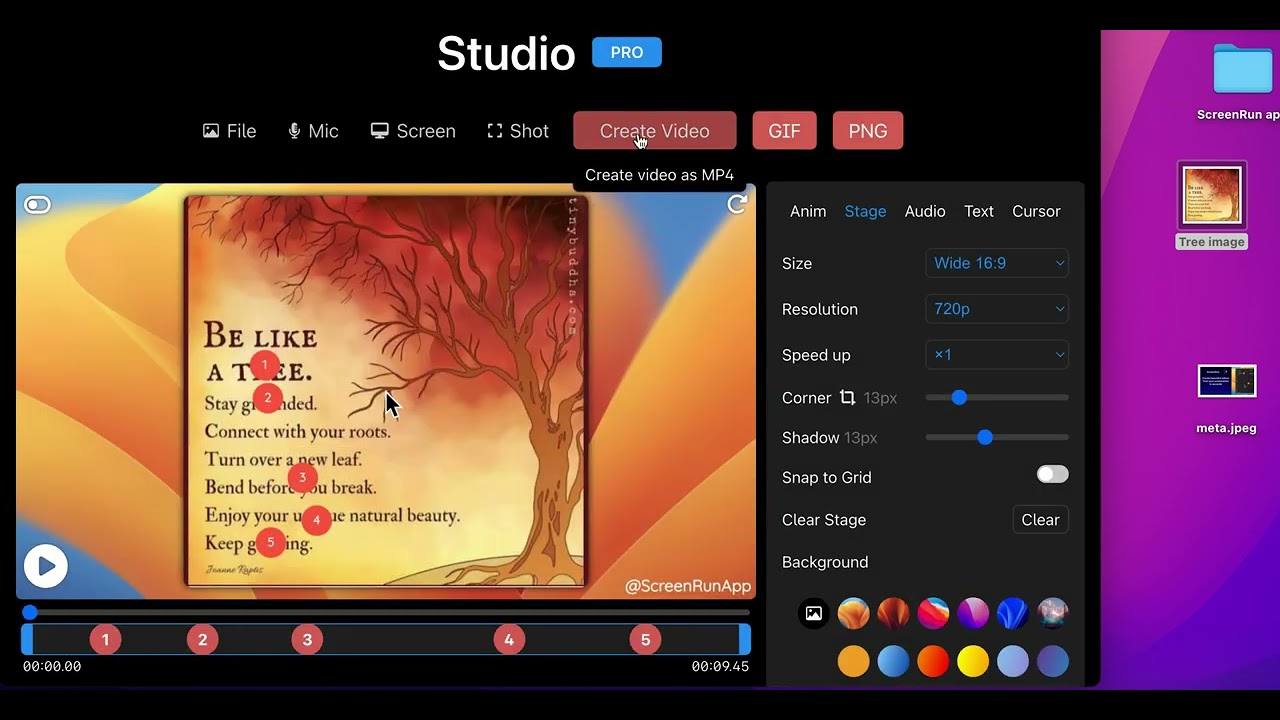1280x720 pixels.
Task: Select timeline marker 3
Action: pos(307,640)
